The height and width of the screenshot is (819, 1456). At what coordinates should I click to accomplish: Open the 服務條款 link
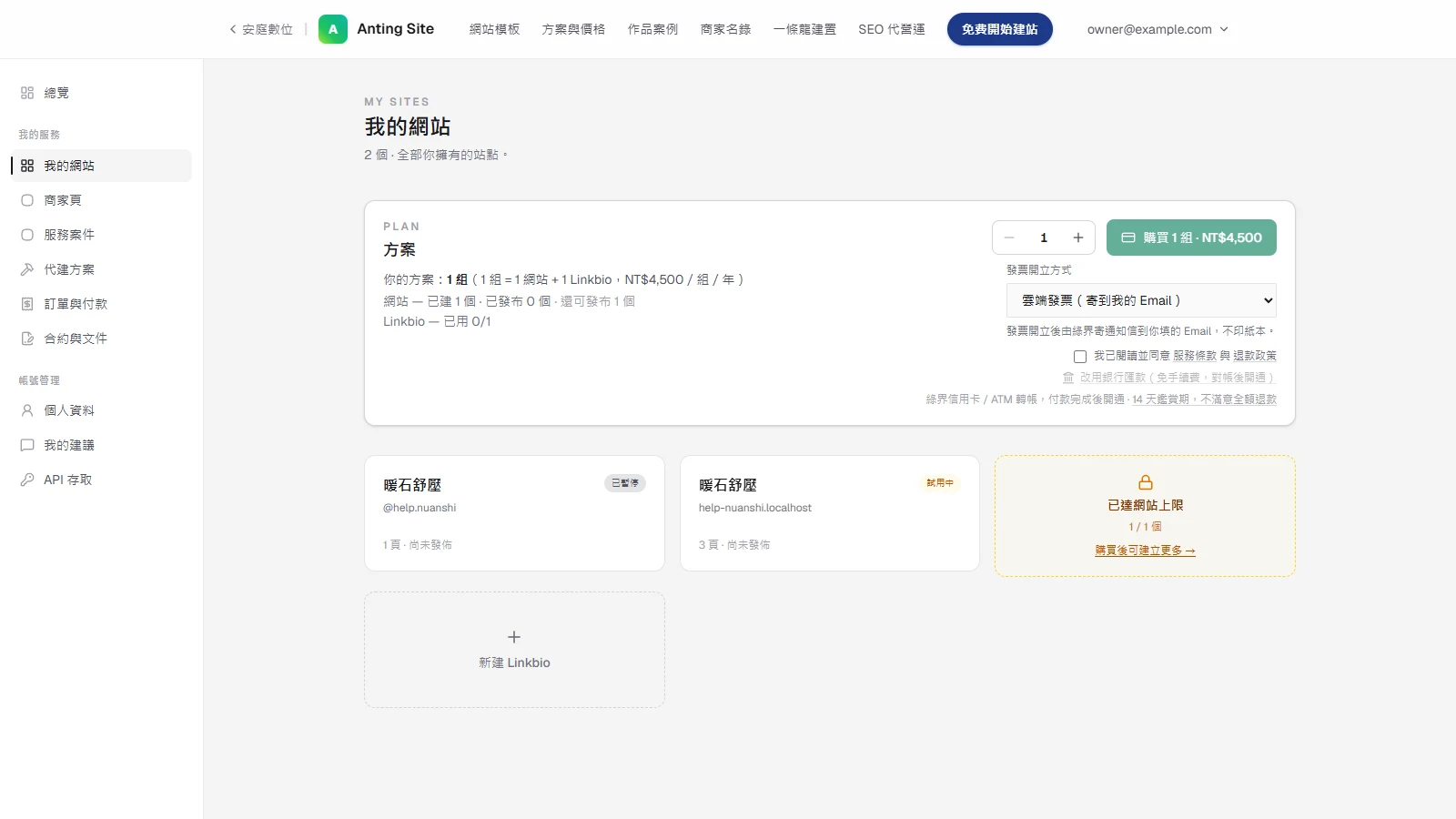click(1195, 356)
